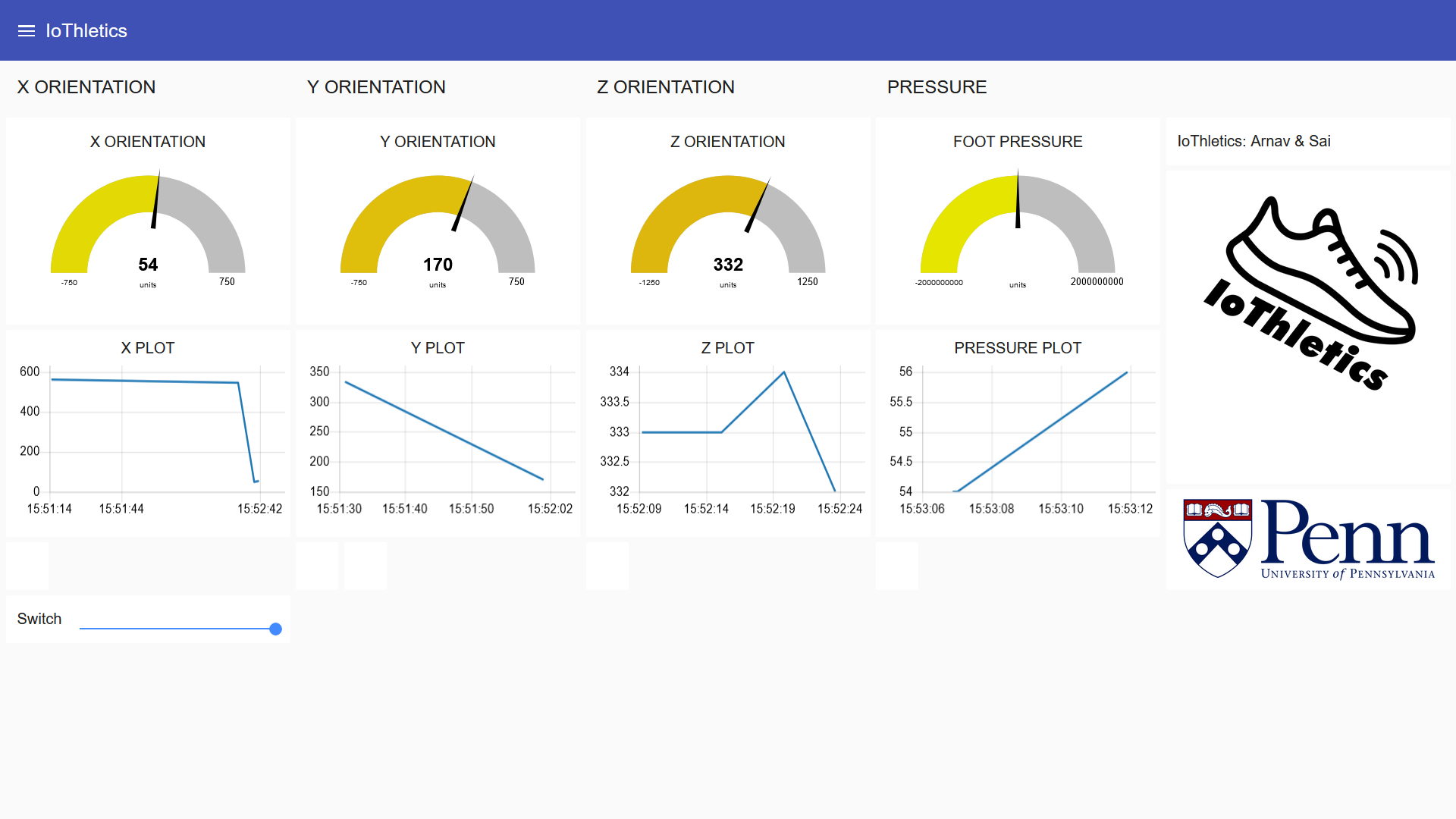Click the Penn shield logo
The image size is (1456, 819).
[1217, 538]
